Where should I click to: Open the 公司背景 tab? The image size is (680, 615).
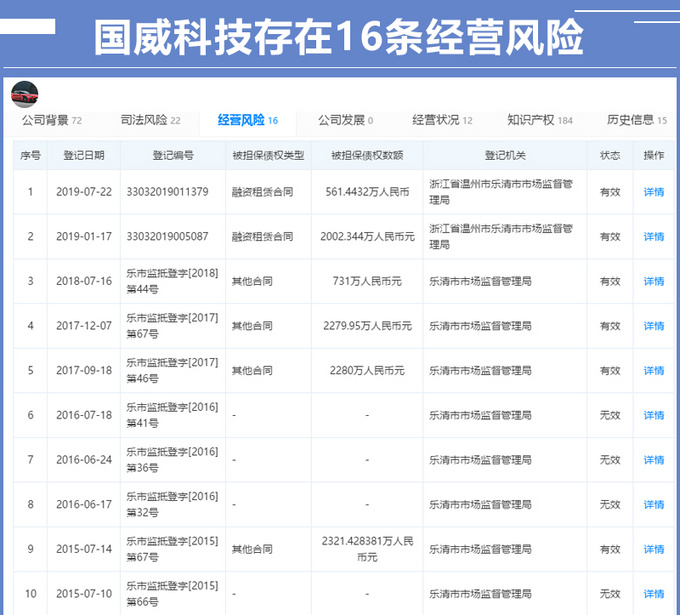click(x=46, y=120)
